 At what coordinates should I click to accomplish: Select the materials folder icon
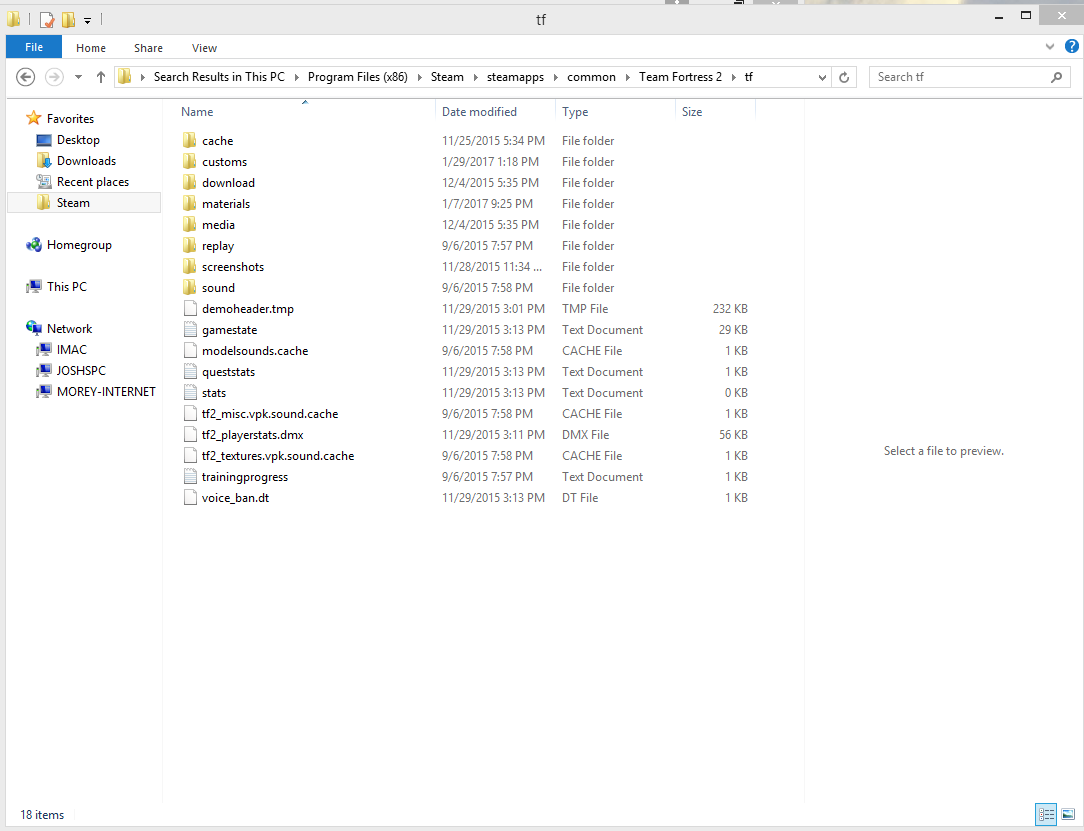(190, 203)
